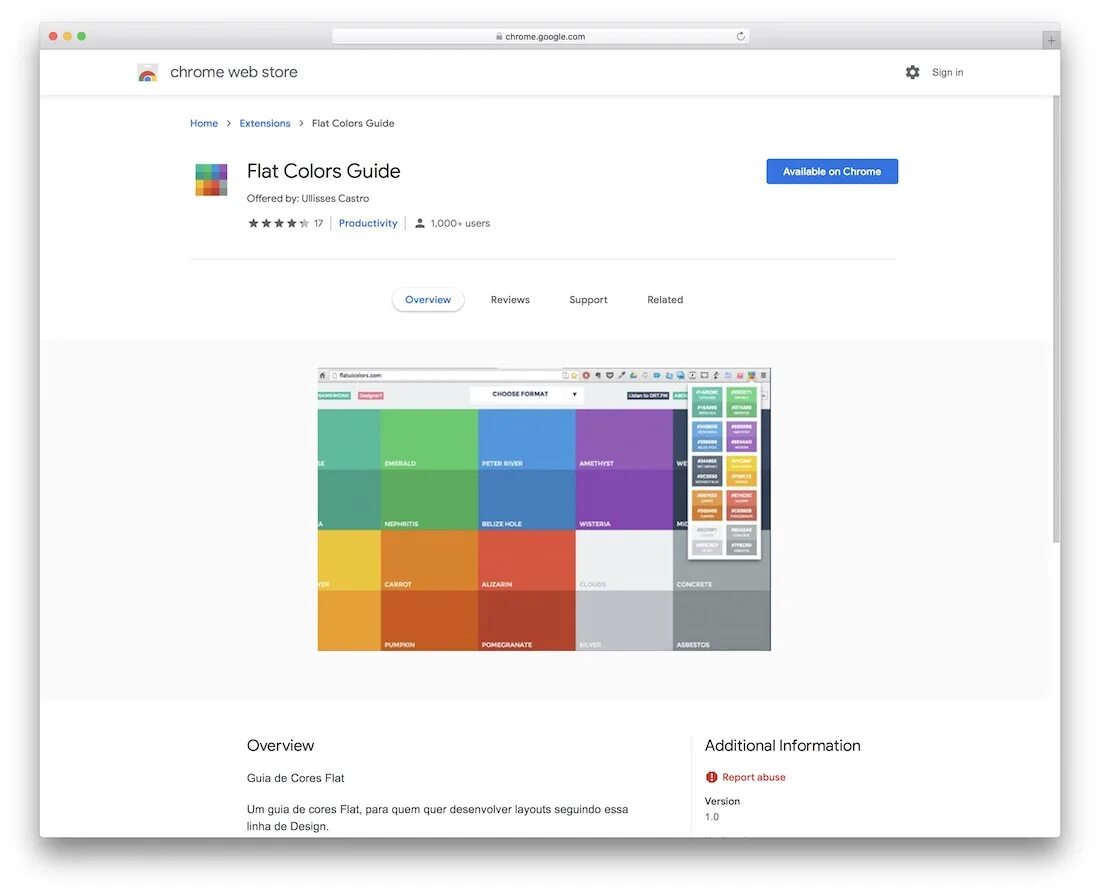Click the reload icon in address bar

tap(740, 36)
